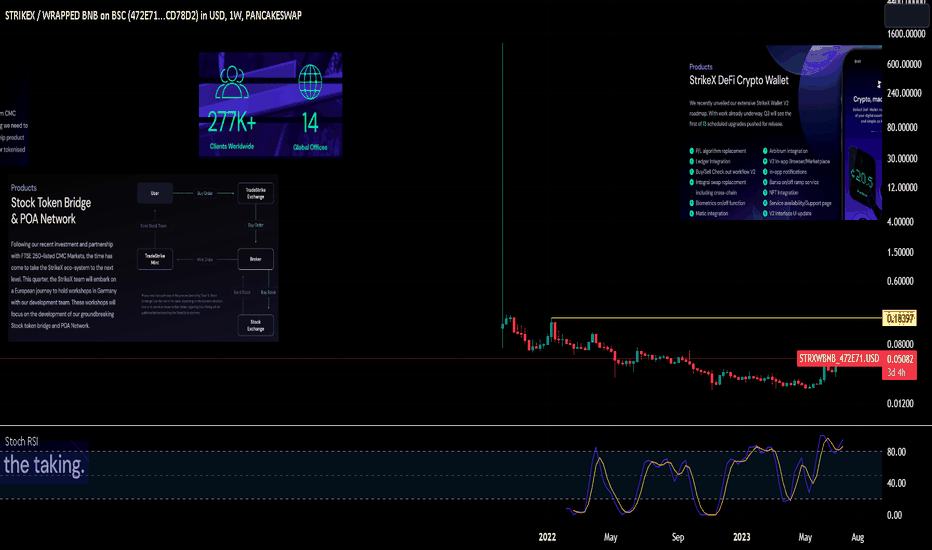Click the 0.08000 price axis label
The height and width of the screenshot is (550, 932).
pos(900,344)
